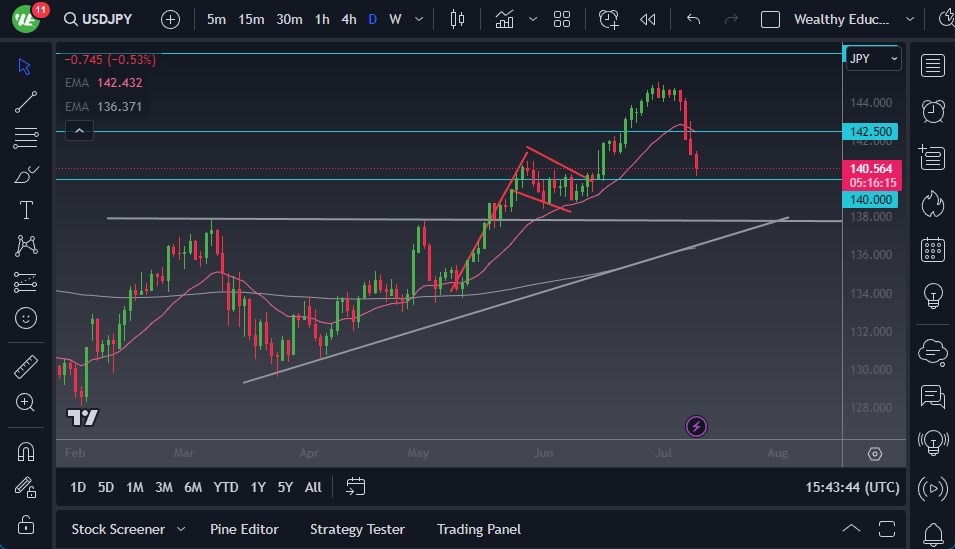
Task: Switch to the Pine Editor tab
Action: [244, 529]
